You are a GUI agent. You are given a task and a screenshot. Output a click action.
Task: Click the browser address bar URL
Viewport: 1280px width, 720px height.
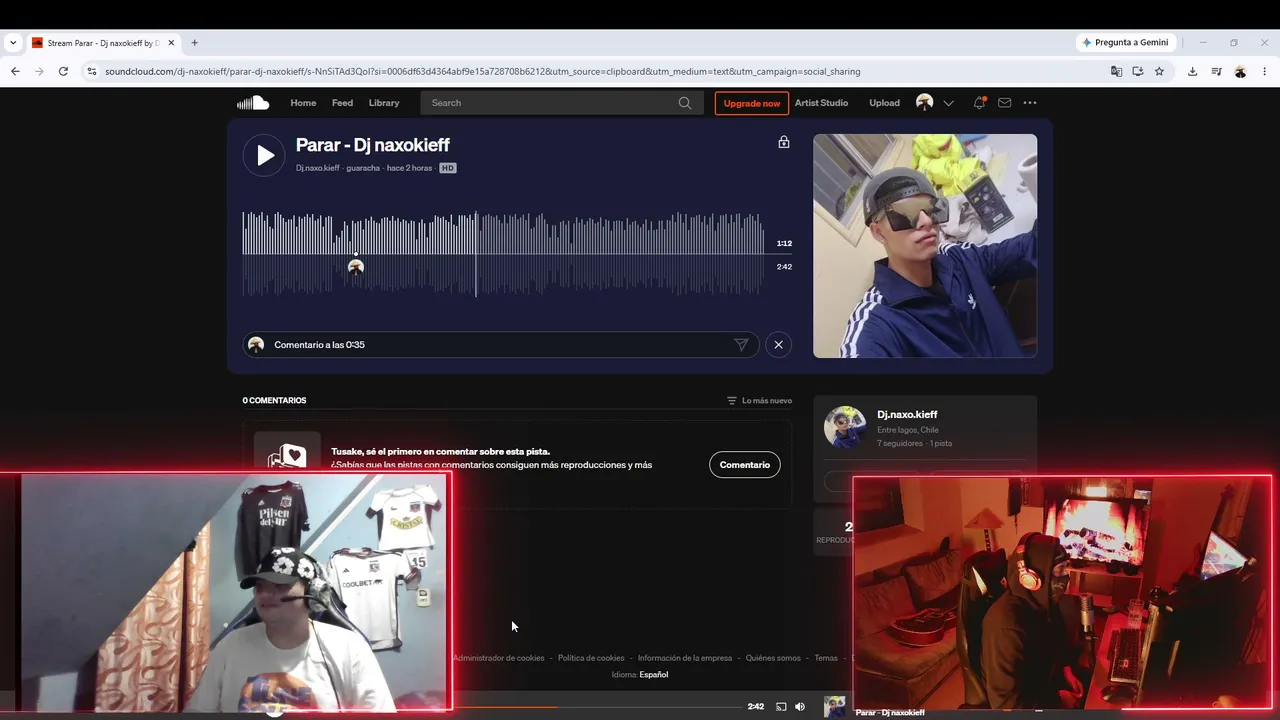coord(482,71)
